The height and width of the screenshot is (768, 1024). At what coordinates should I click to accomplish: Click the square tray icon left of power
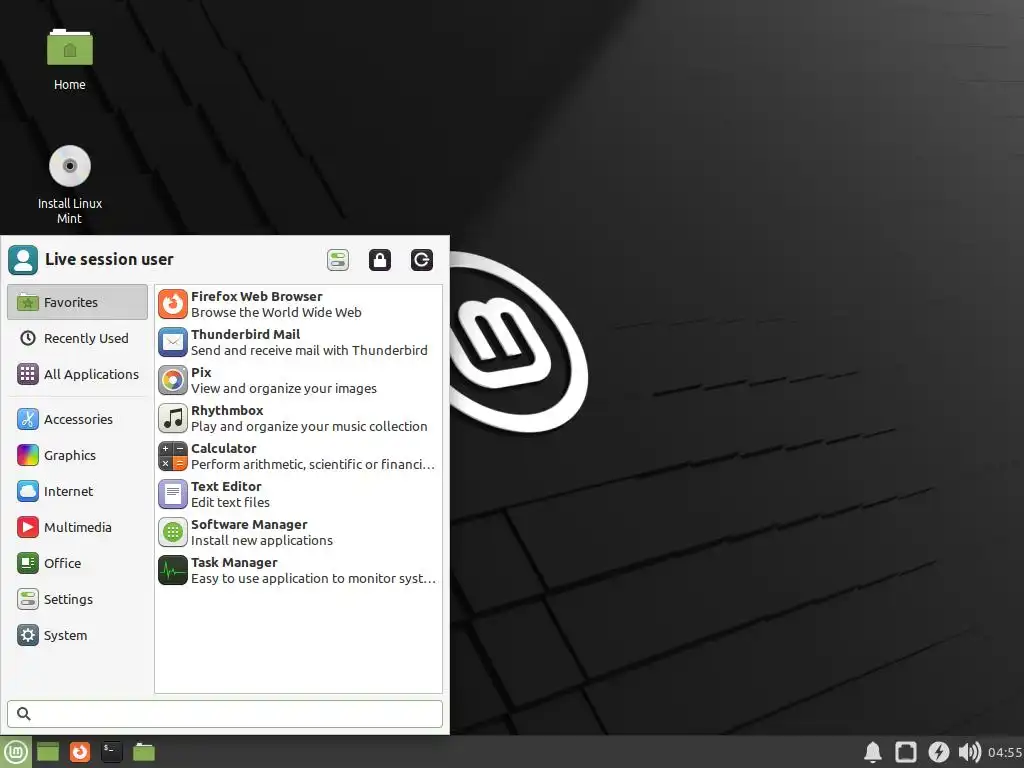[906, 752]
